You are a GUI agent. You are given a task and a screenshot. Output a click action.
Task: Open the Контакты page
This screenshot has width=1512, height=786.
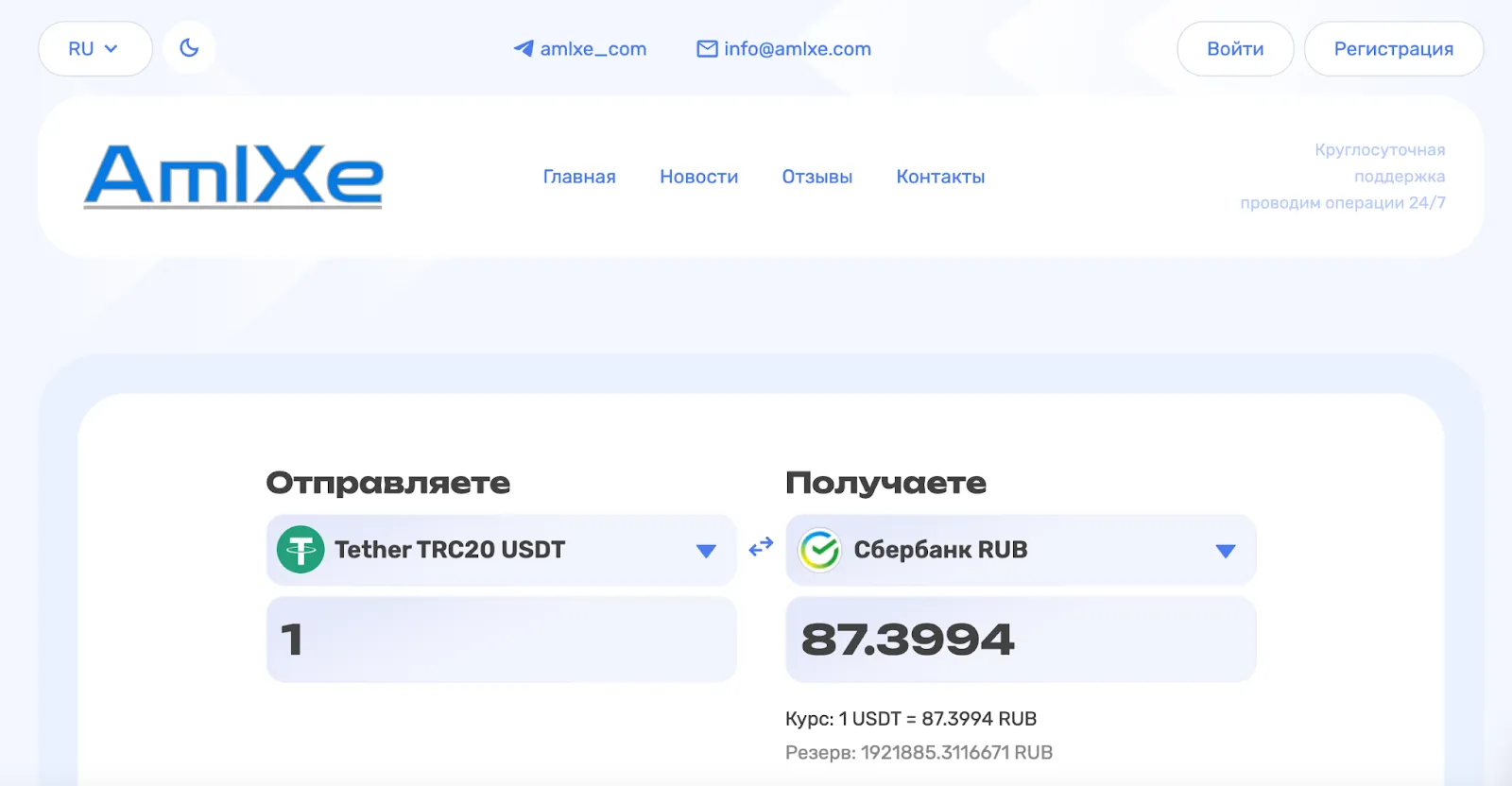pos(940,177)
